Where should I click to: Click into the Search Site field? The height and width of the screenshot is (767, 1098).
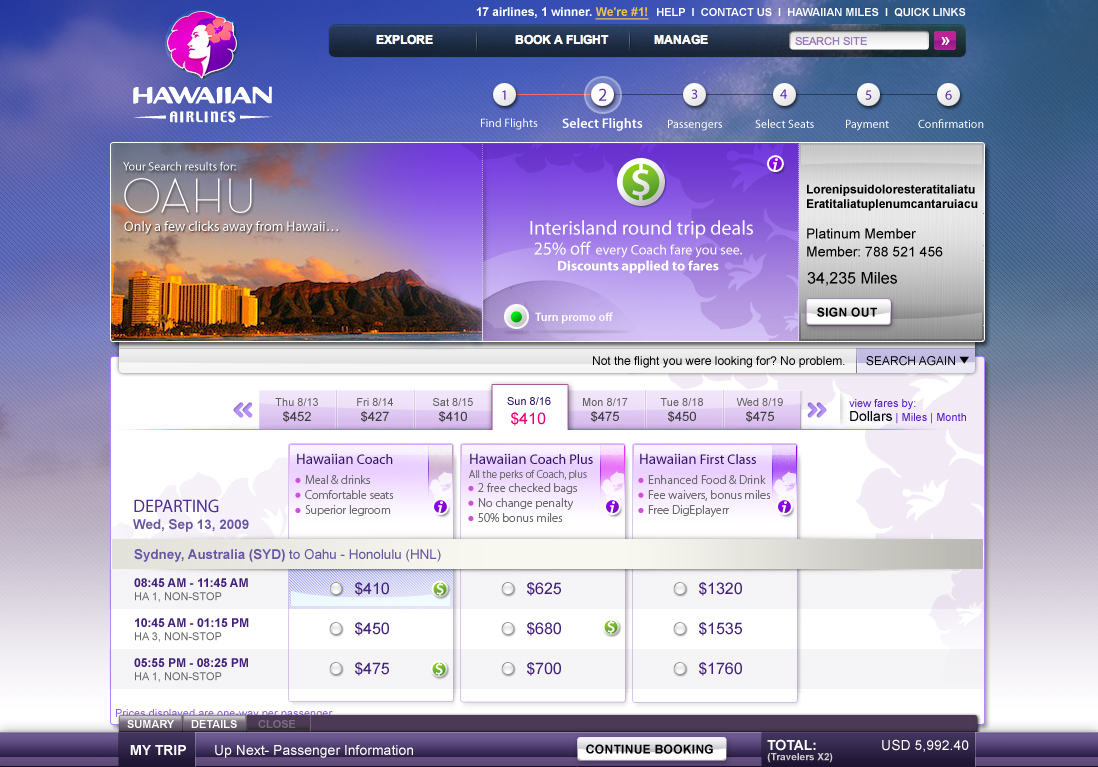[x=859, y=41]
